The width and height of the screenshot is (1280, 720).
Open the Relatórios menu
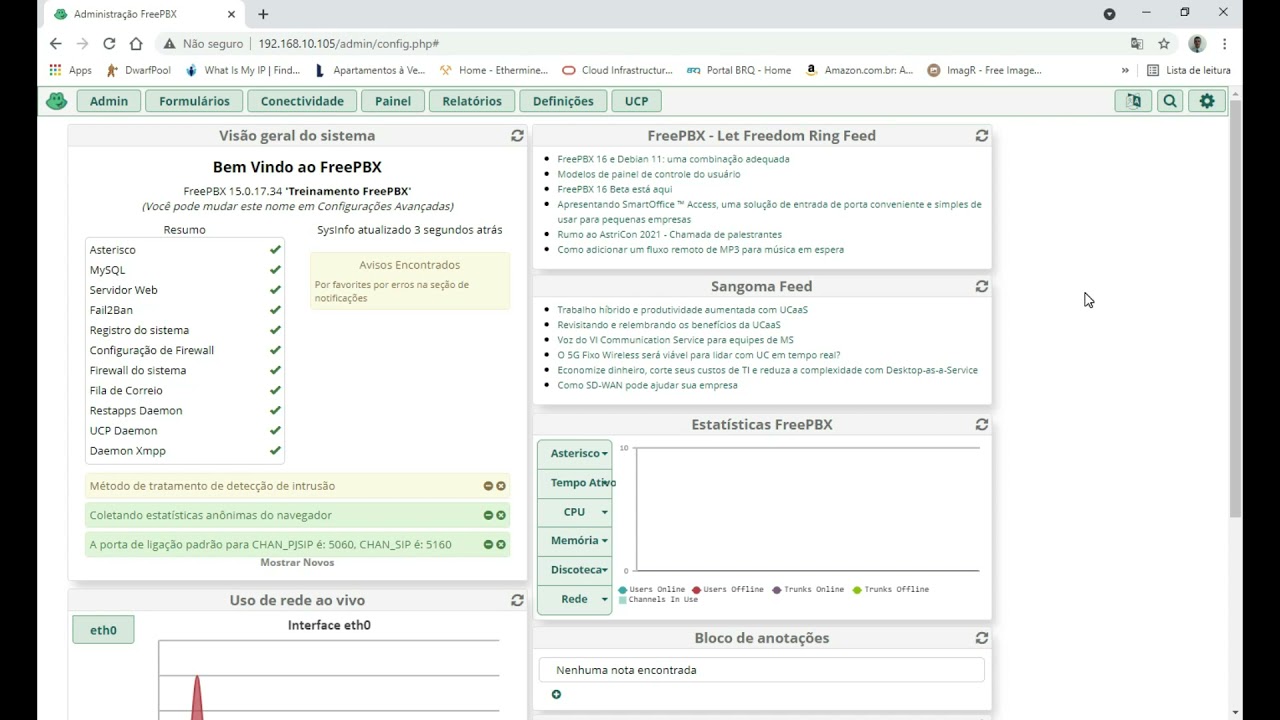(x=472, y=101)
